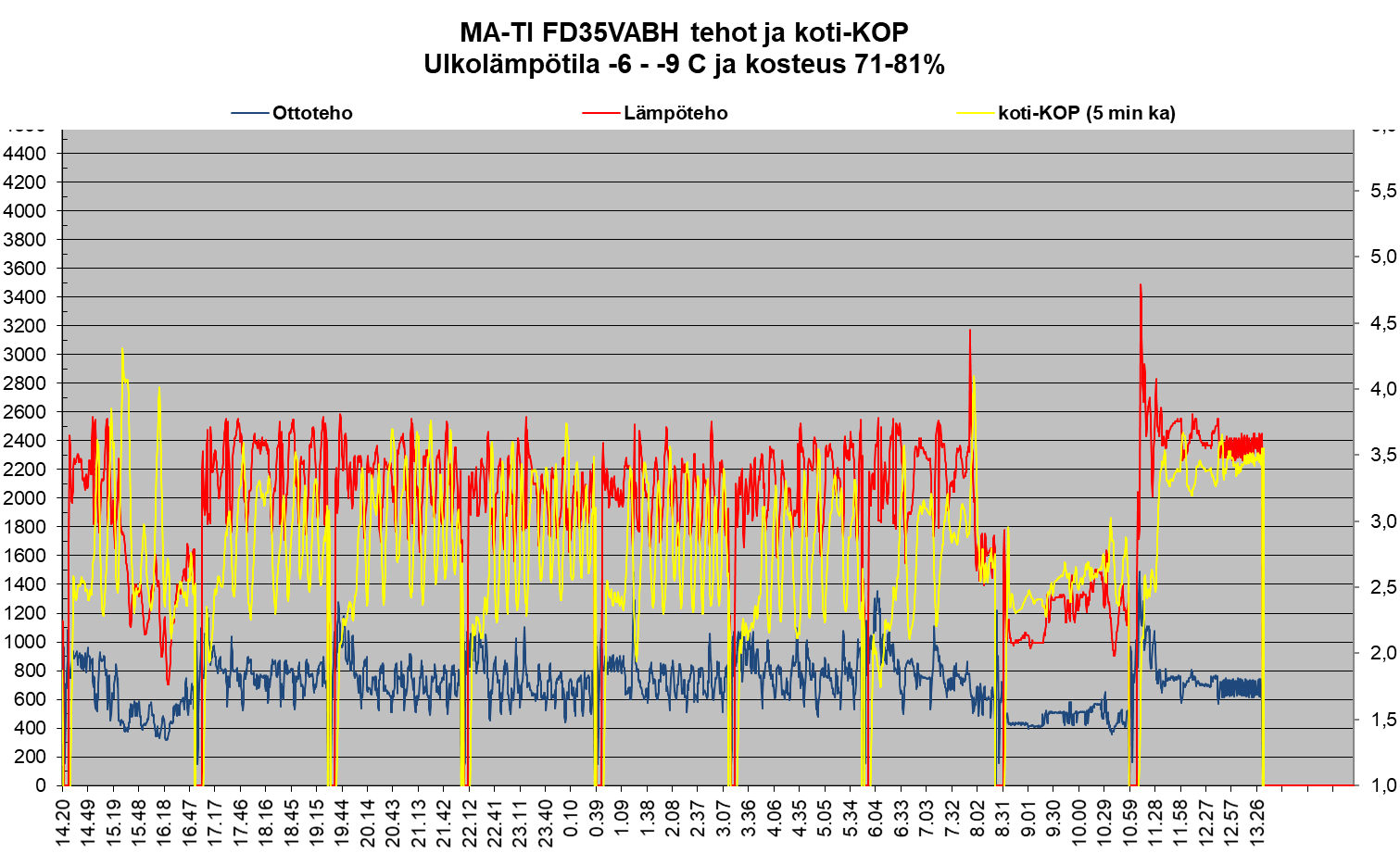
Task: Select the koti-KOP (5 min ka) legend label
Action: click(x=1086, y=114)
